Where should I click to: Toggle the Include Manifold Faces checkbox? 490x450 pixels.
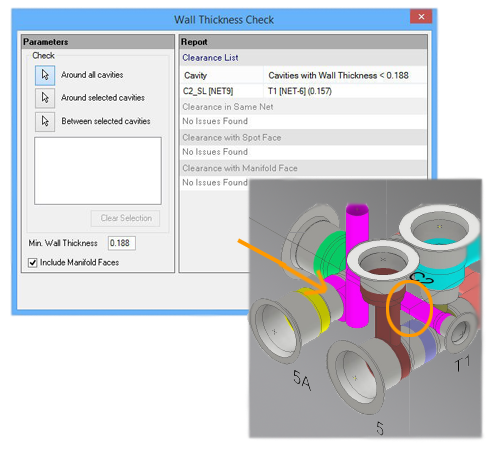coord(33,263)
